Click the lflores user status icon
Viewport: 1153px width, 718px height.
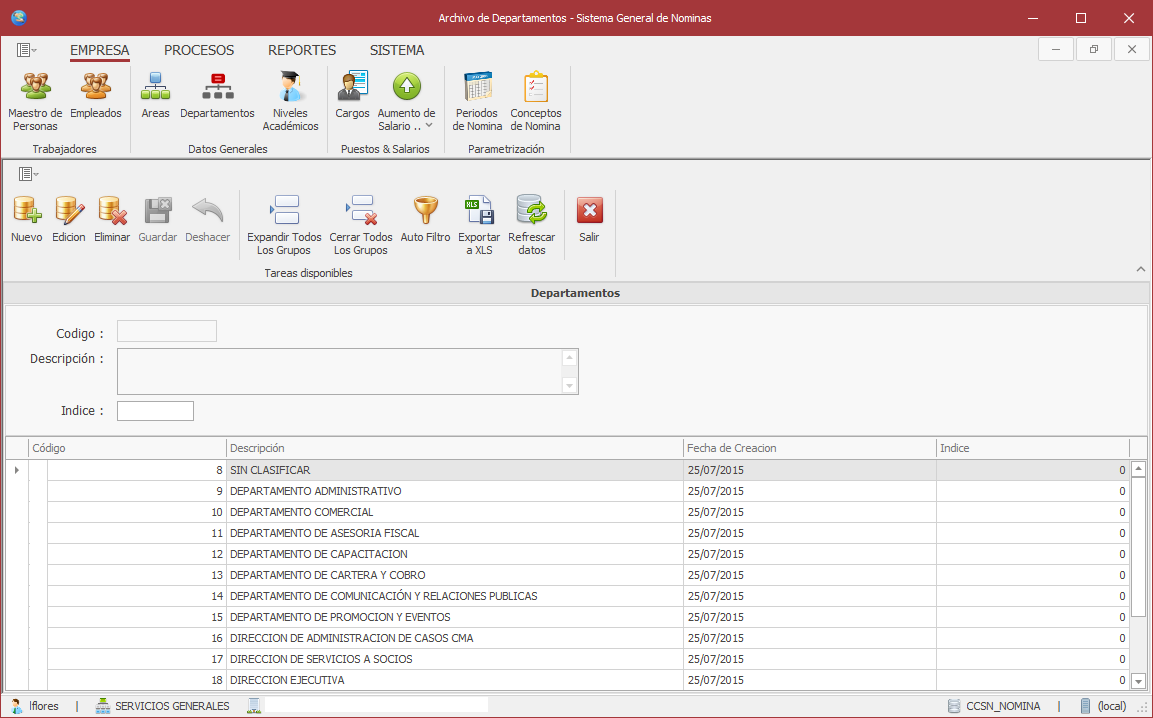[x=16, y=706]
